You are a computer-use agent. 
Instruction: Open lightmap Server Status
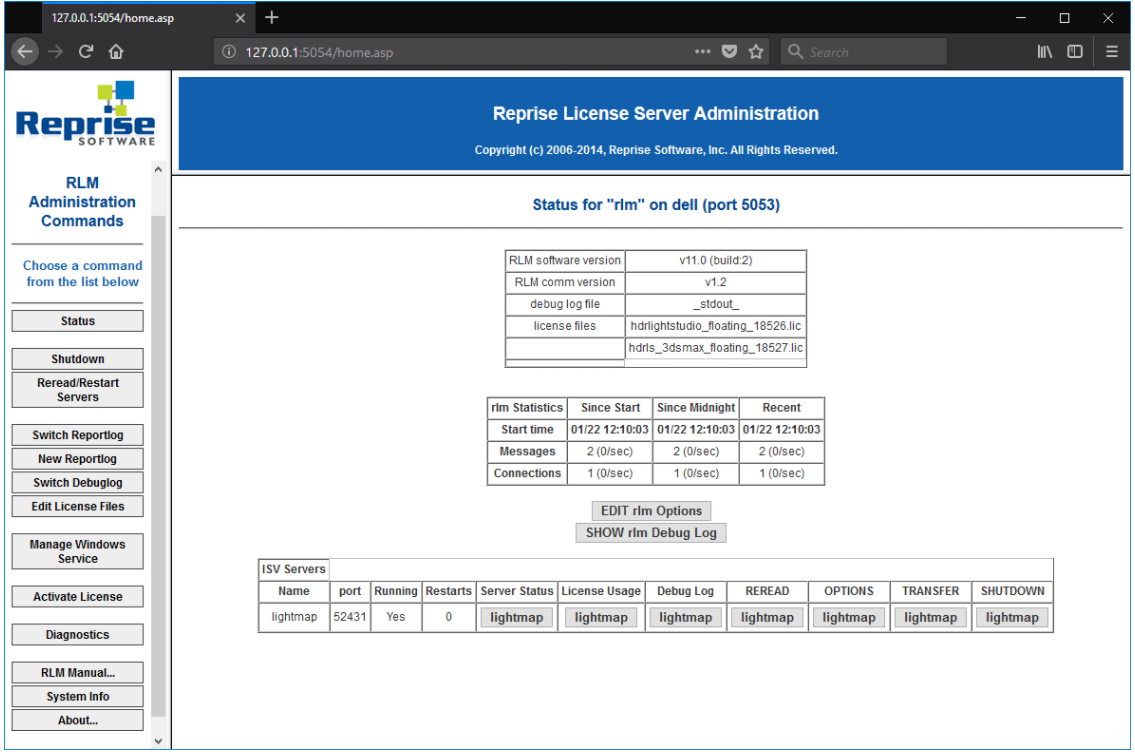(x=517, y=617)
